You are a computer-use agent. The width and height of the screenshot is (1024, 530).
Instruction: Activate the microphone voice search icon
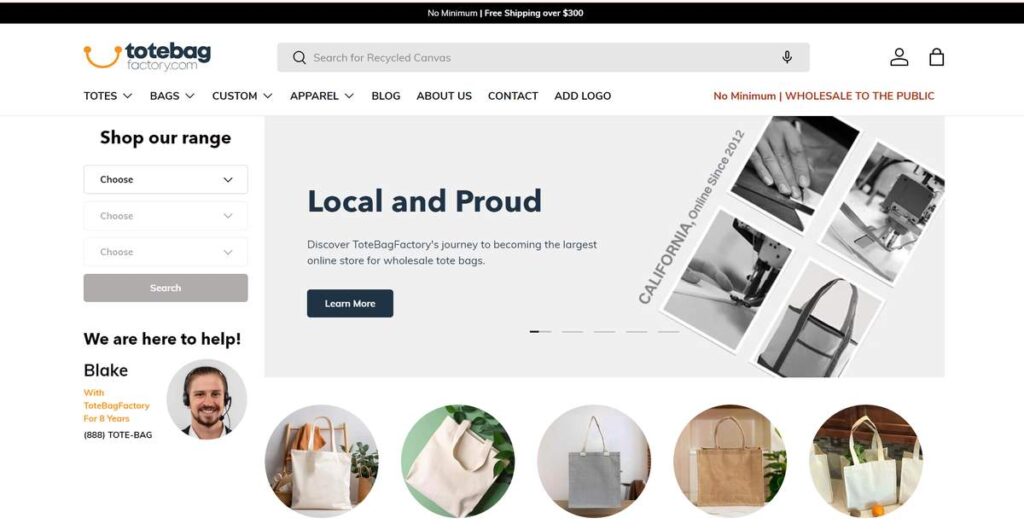pos(787,57)
